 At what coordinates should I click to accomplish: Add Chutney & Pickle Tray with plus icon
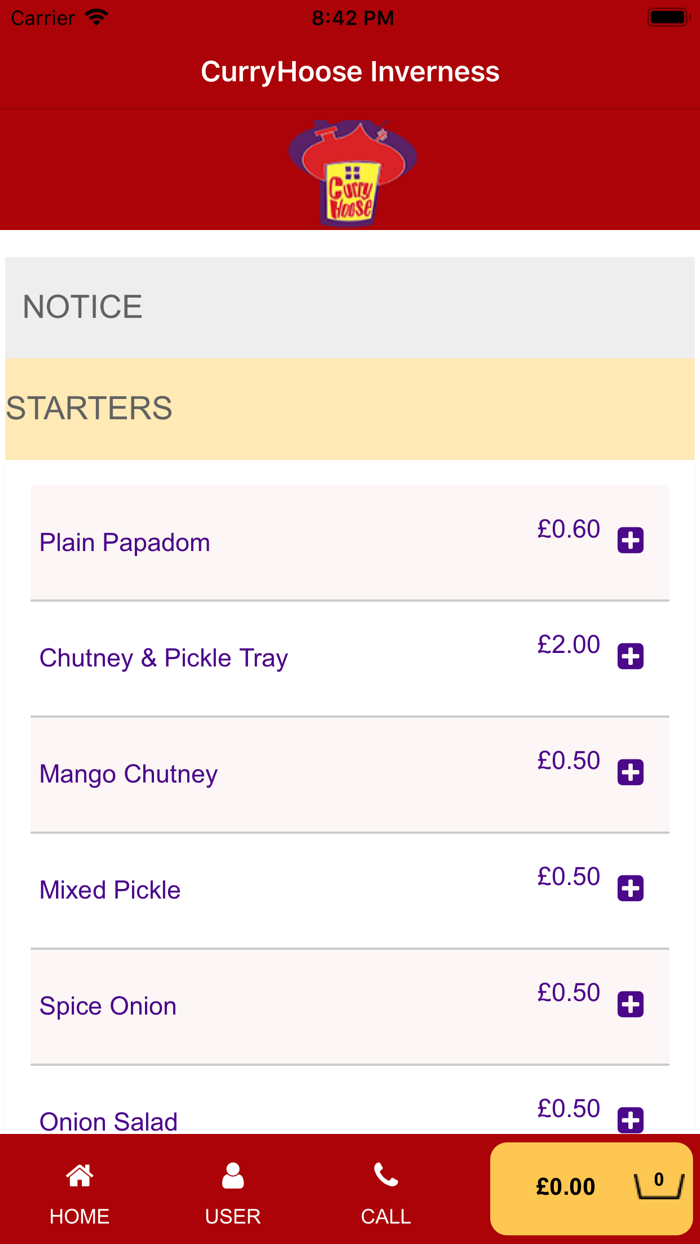(630, 657)
